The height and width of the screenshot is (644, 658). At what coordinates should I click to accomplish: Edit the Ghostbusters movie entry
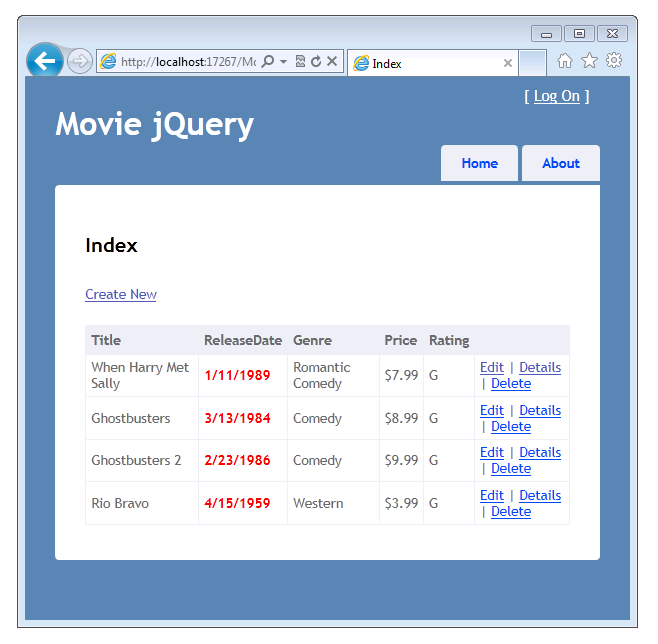[x=492, y=410]
